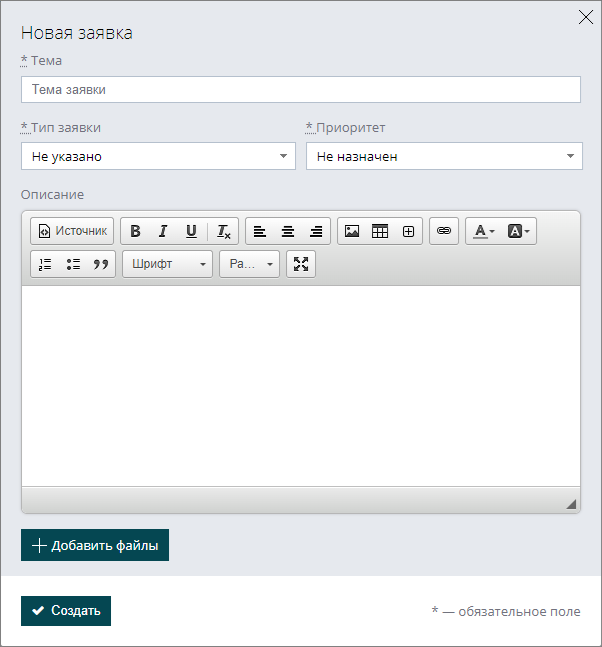Expand the Тип заявки dropdown
Viewport: 602px width, 647px height.
(x=158, y=156)
